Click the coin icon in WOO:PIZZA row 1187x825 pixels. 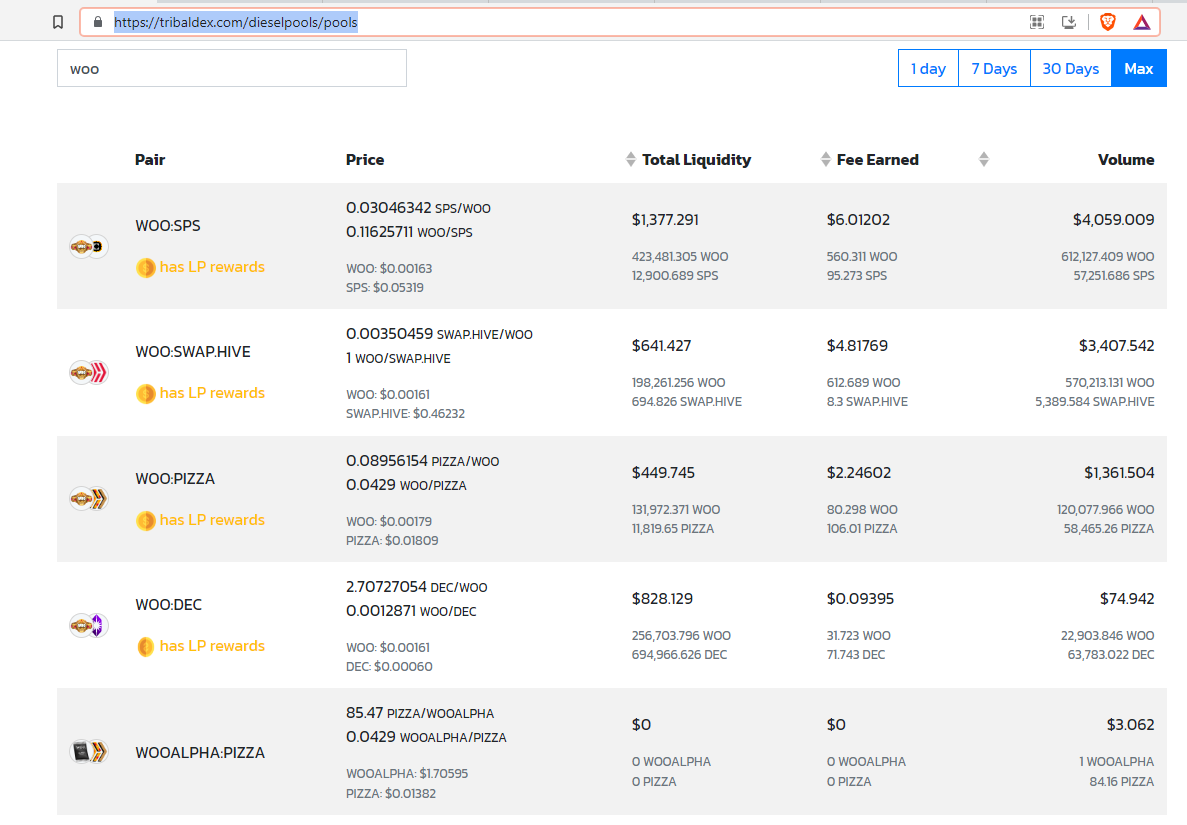[x=145, y=520]
